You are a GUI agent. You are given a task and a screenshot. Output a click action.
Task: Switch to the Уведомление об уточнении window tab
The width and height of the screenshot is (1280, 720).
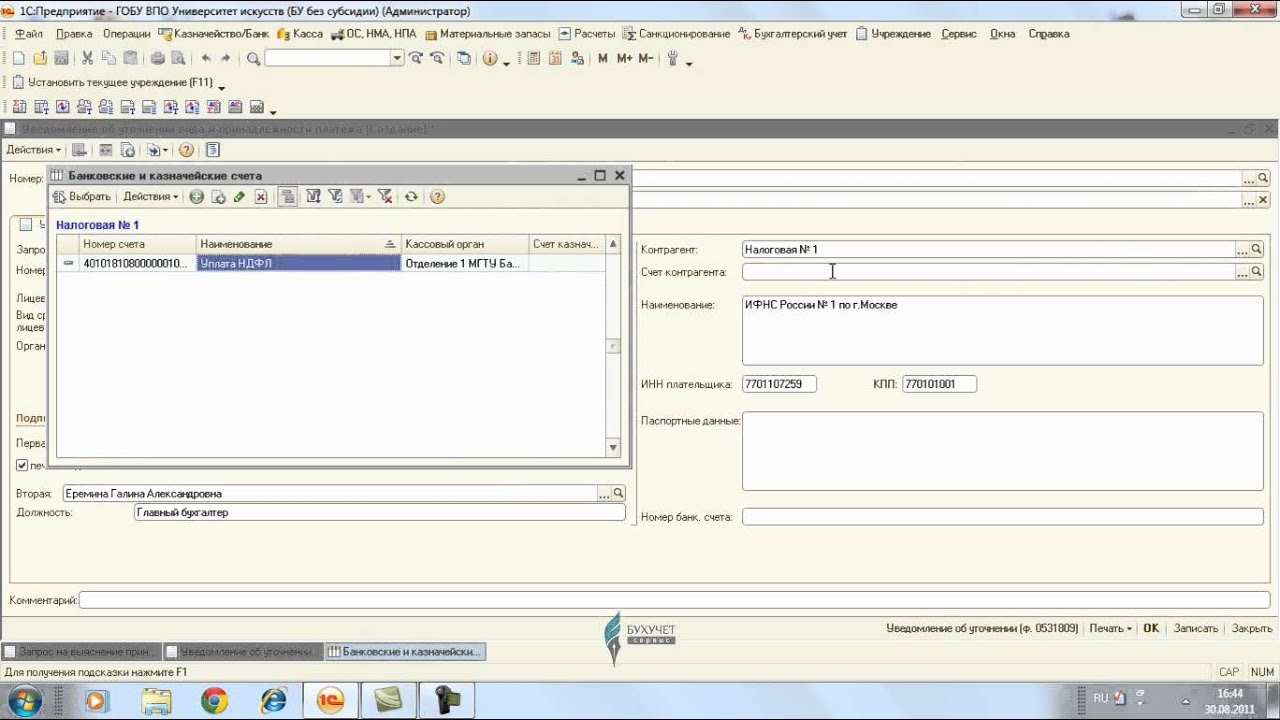click(244, 651)
